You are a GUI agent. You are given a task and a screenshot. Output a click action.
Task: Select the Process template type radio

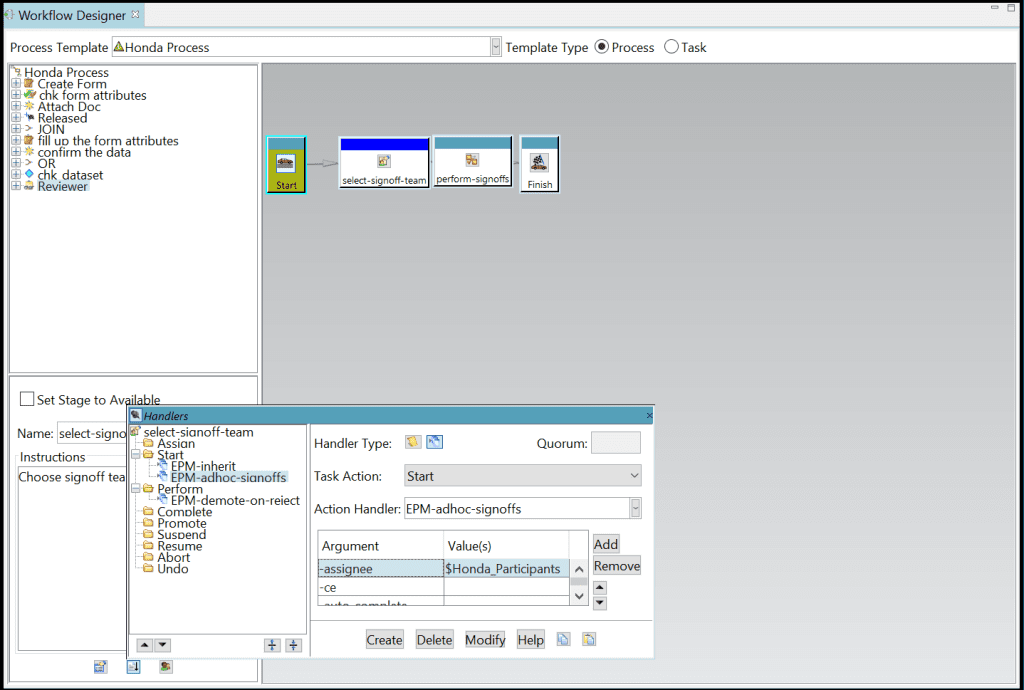602,47
